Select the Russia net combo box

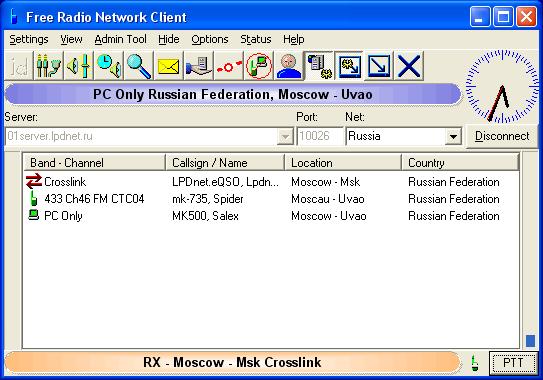pyautogui.click(x=404, y=136)
